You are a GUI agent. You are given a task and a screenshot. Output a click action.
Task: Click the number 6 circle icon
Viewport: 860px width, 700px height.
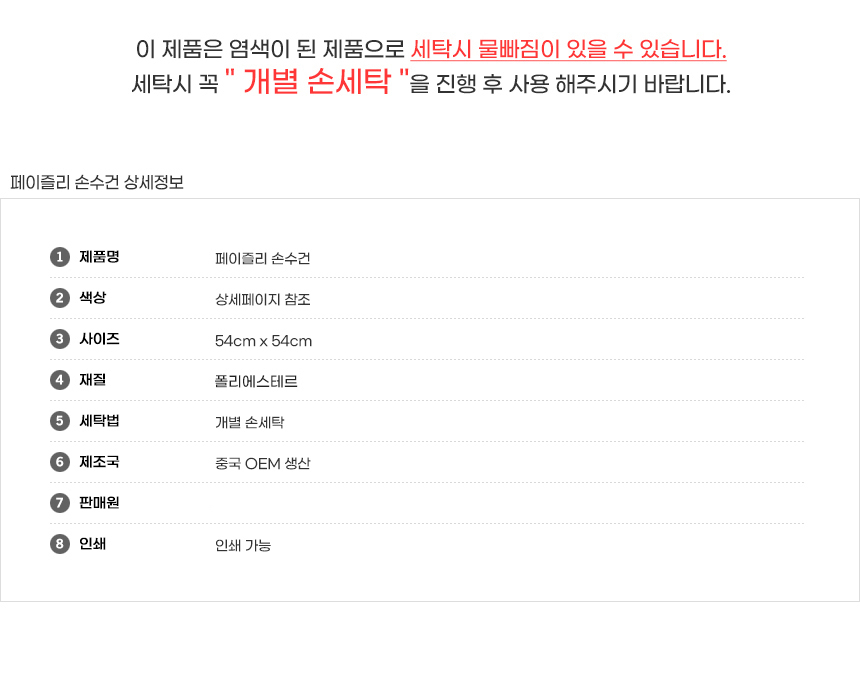(x=60, y=462)
